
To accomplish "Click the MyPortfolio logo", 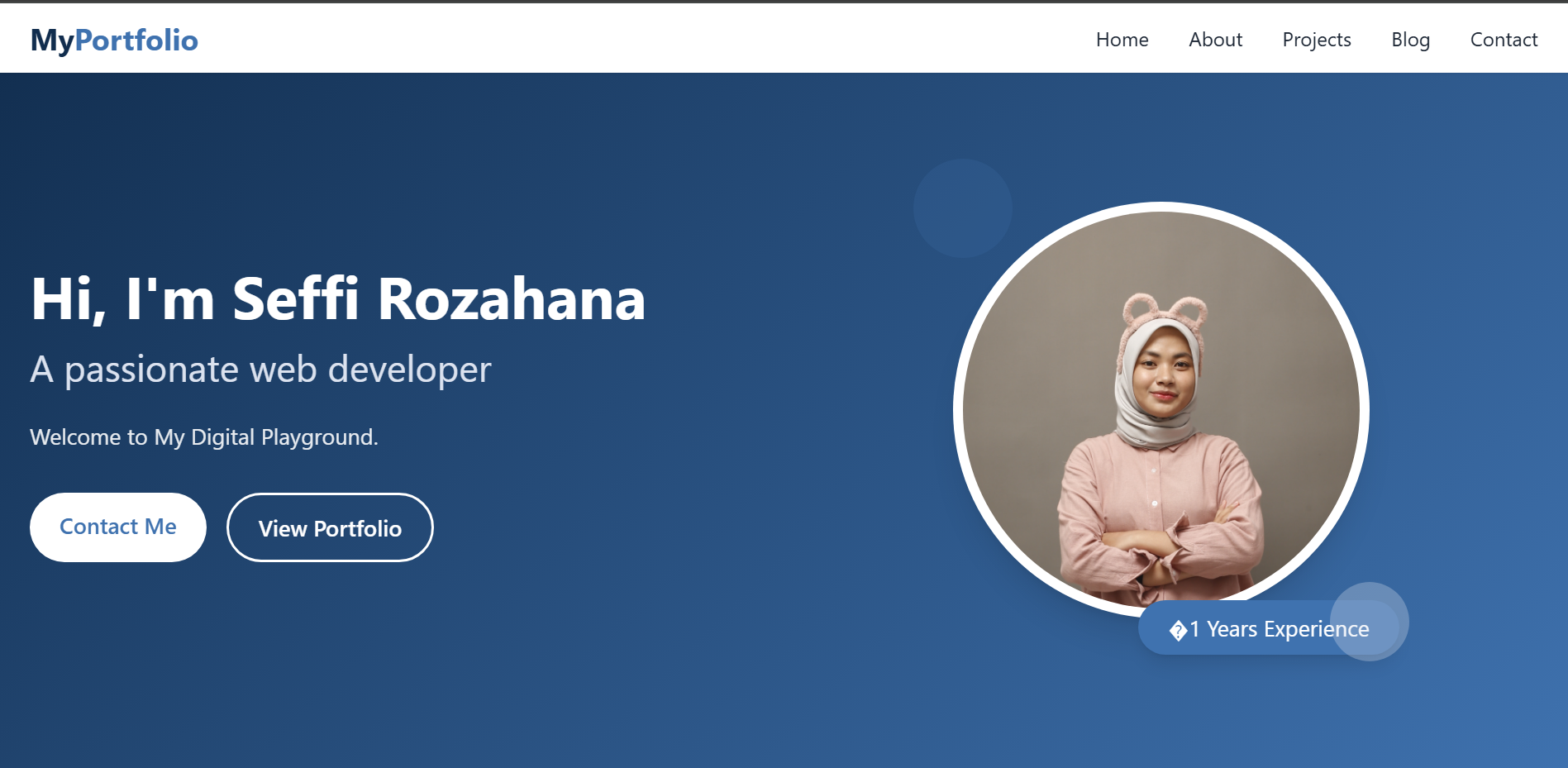I will pyautogui.click(x=114, y=40).
